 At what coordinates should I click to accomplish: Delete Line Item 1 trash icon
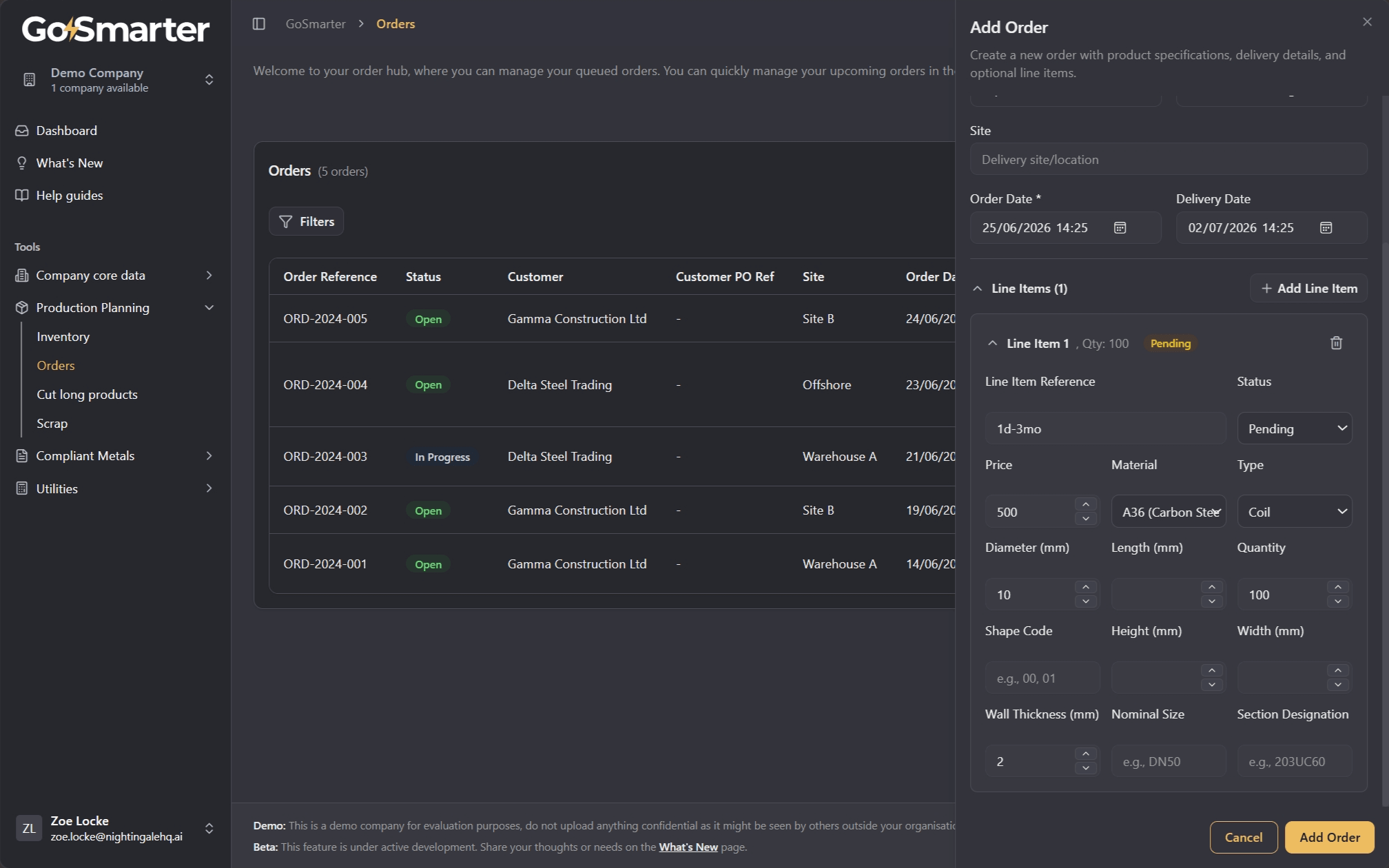(1336, 343)
